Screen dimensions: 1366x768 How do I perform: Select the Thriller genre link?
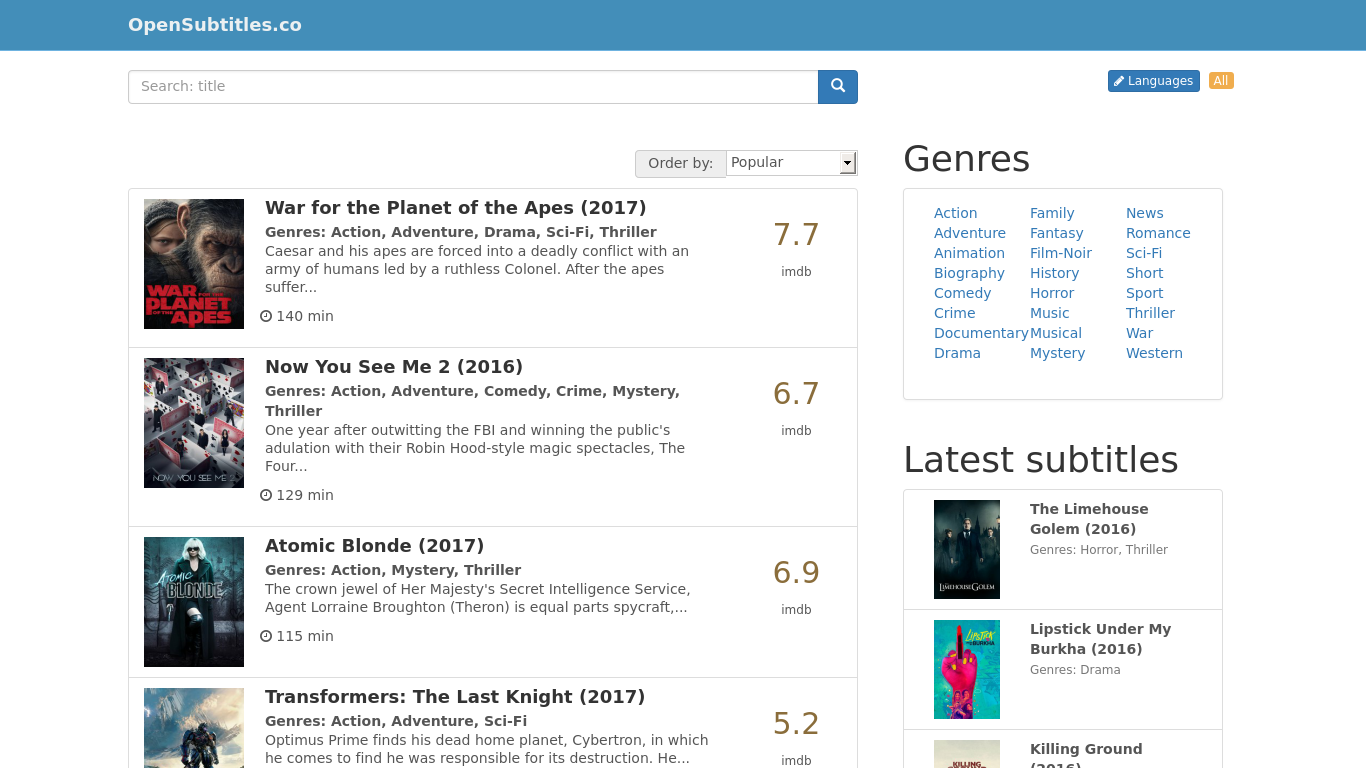click(1150, 313)
